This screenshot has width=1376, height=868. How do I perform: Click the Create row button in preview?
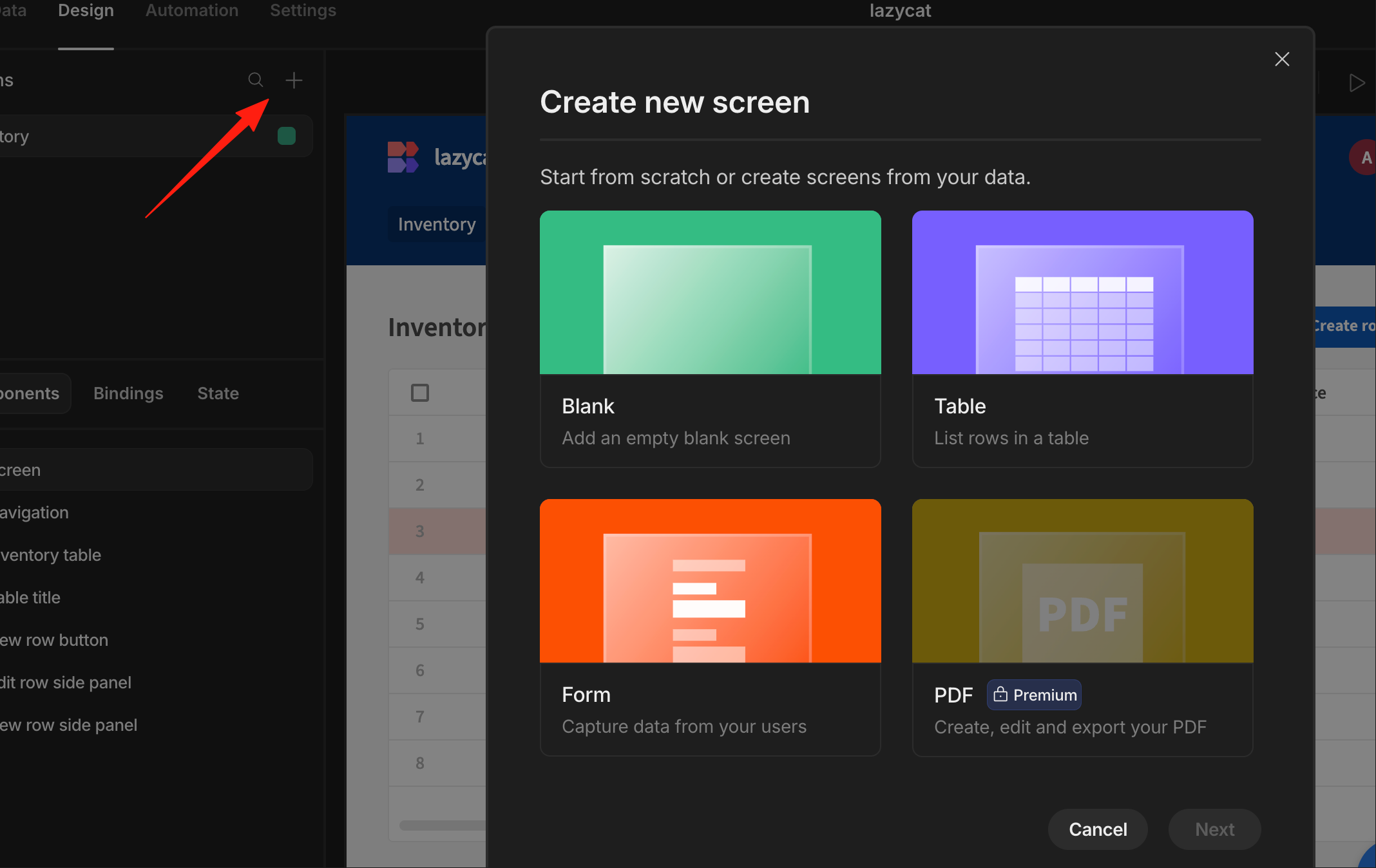pos(1344,326)
